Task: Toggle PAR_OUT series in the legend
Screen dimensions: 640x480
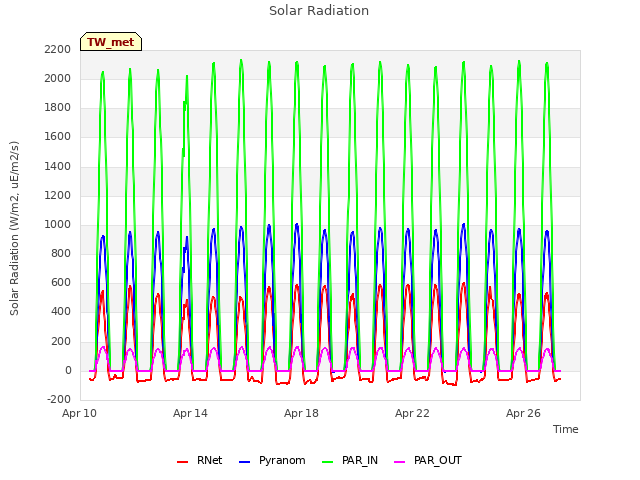Action: click(x=428, y=460)
